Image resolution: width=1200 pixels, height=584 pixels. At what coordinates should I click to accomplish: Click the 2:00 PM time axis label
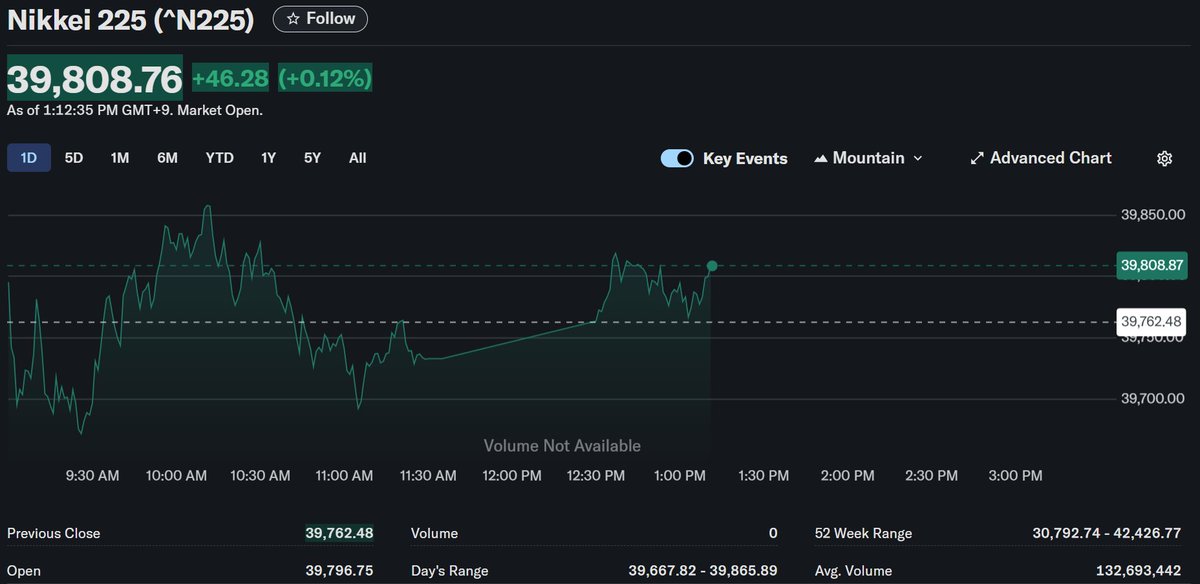(x=847, y=476)
